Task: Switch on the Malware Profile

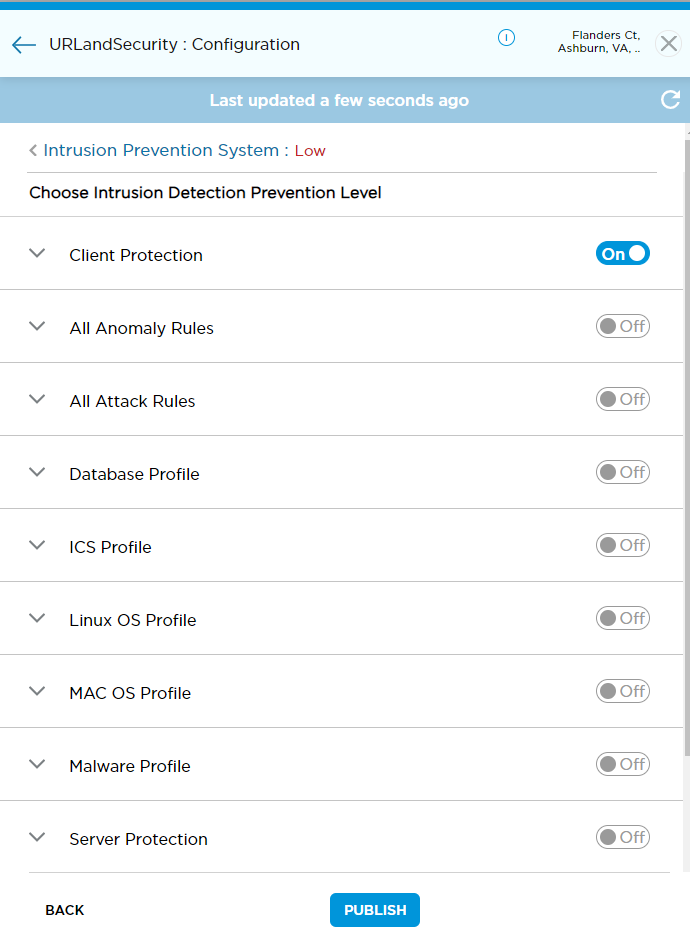Action: tap(622, 763)
